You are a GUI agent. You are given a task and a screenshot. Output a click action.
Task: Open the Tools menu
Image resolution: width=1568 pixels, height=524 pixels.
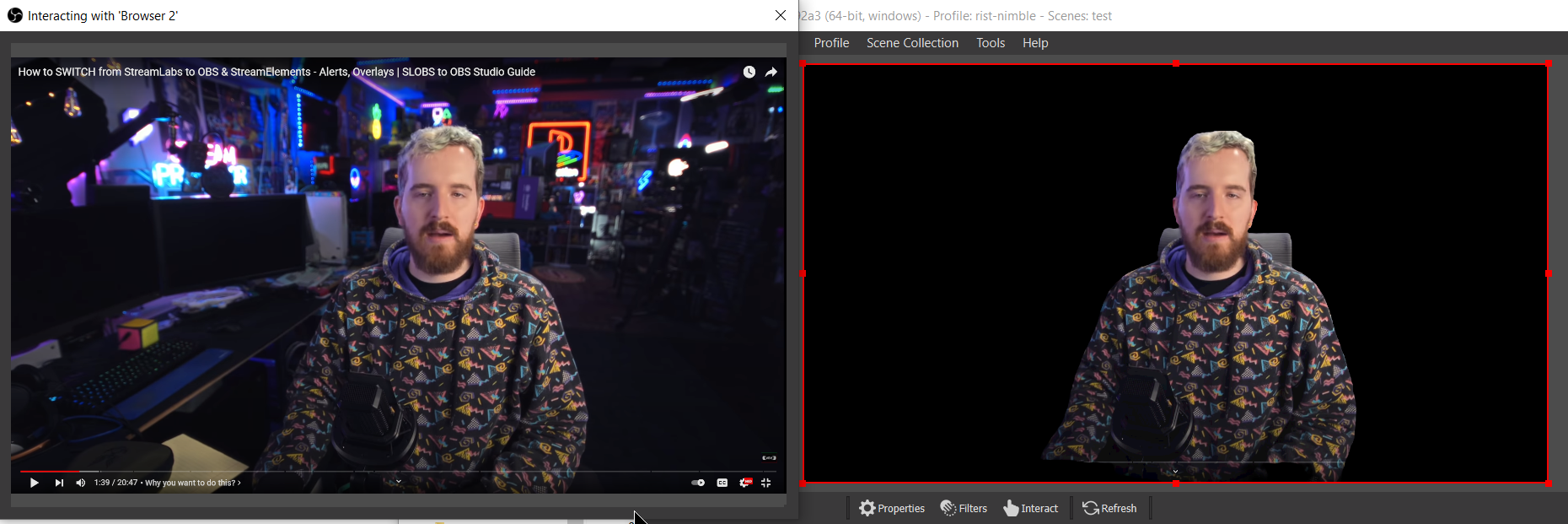(991, 43)
